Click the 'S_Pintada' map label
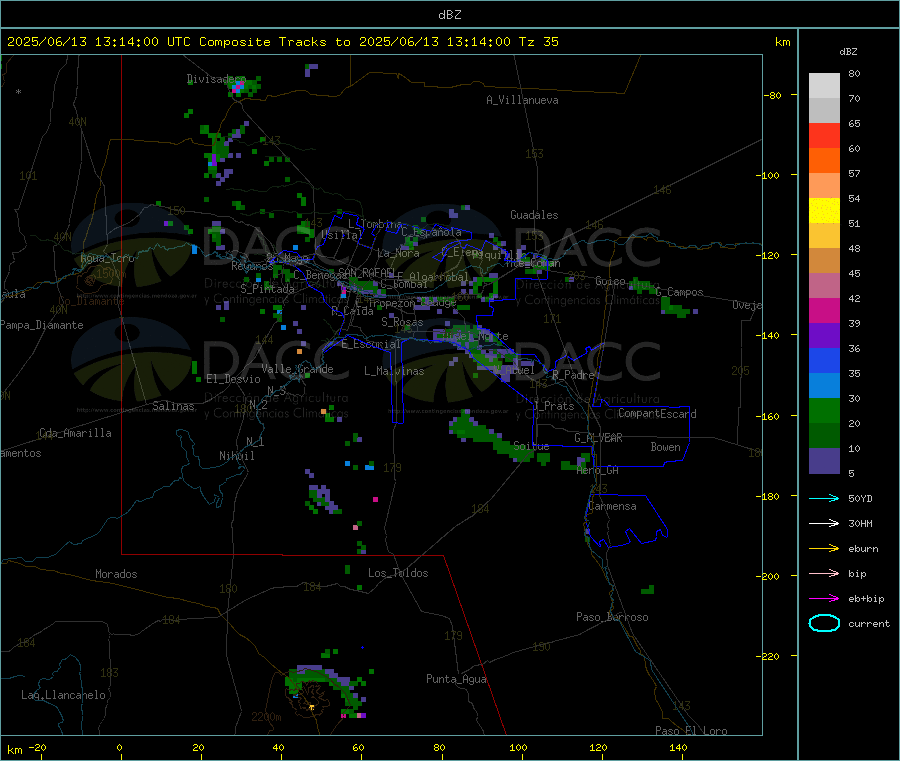The image size is (900, 761). tap(267, 289)
